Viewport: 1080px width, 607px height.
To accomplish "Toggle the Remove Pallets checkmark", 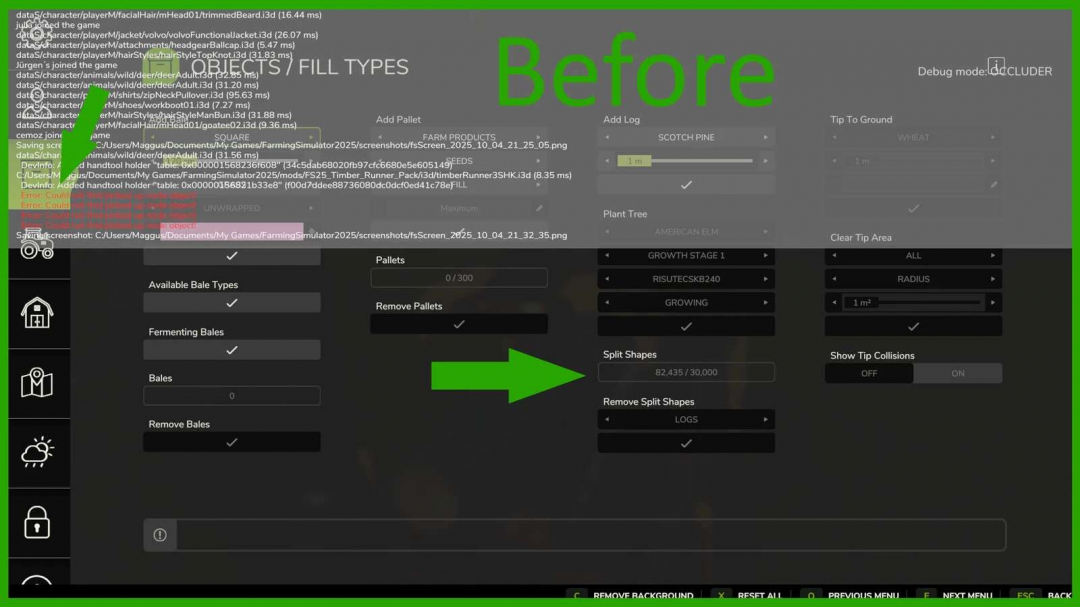I will tap(459, 323).
